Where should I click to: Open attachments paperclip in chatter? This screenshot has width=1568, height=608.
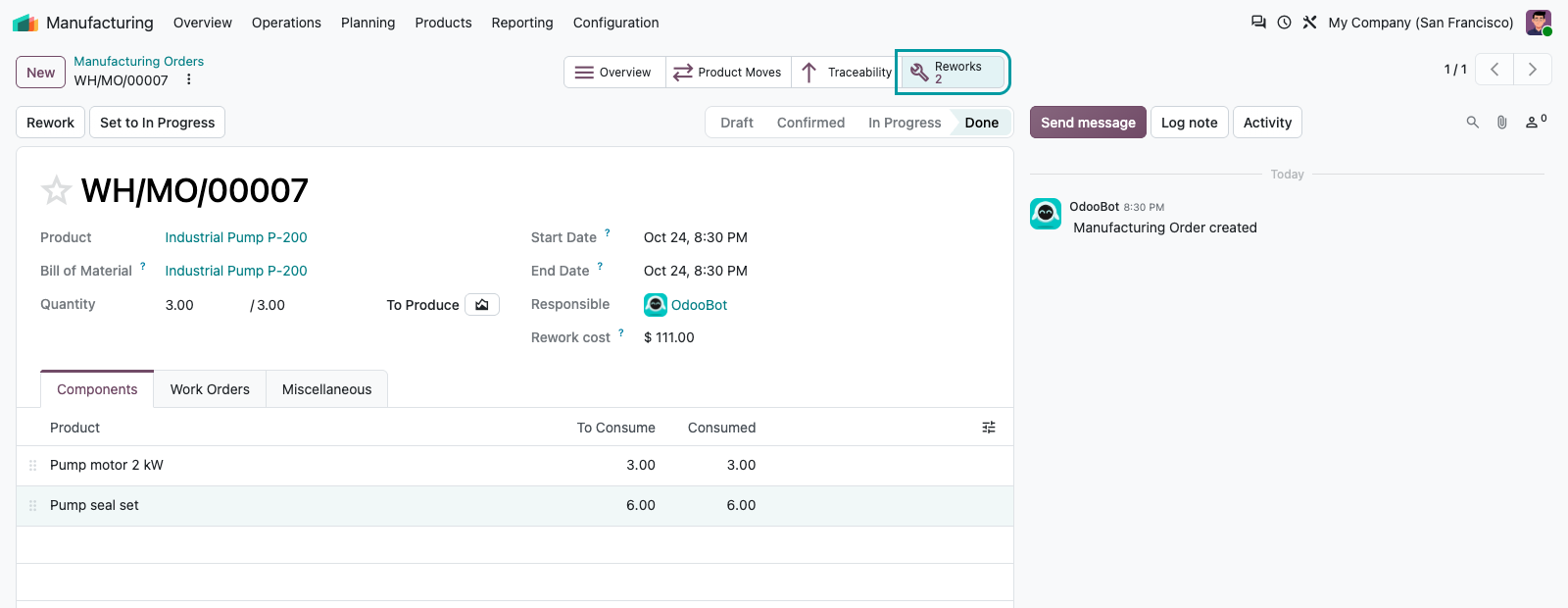point(1501,123)
